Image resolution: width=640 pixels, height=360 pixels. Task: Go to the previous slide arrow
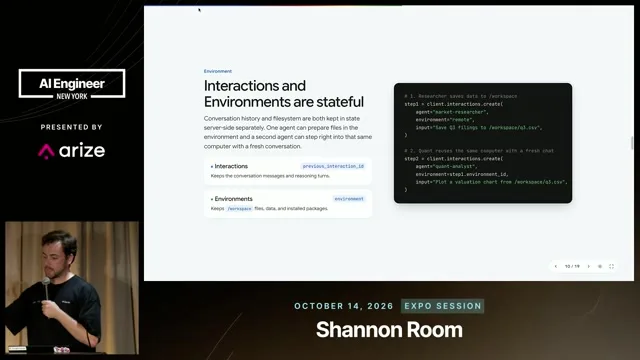556,266
